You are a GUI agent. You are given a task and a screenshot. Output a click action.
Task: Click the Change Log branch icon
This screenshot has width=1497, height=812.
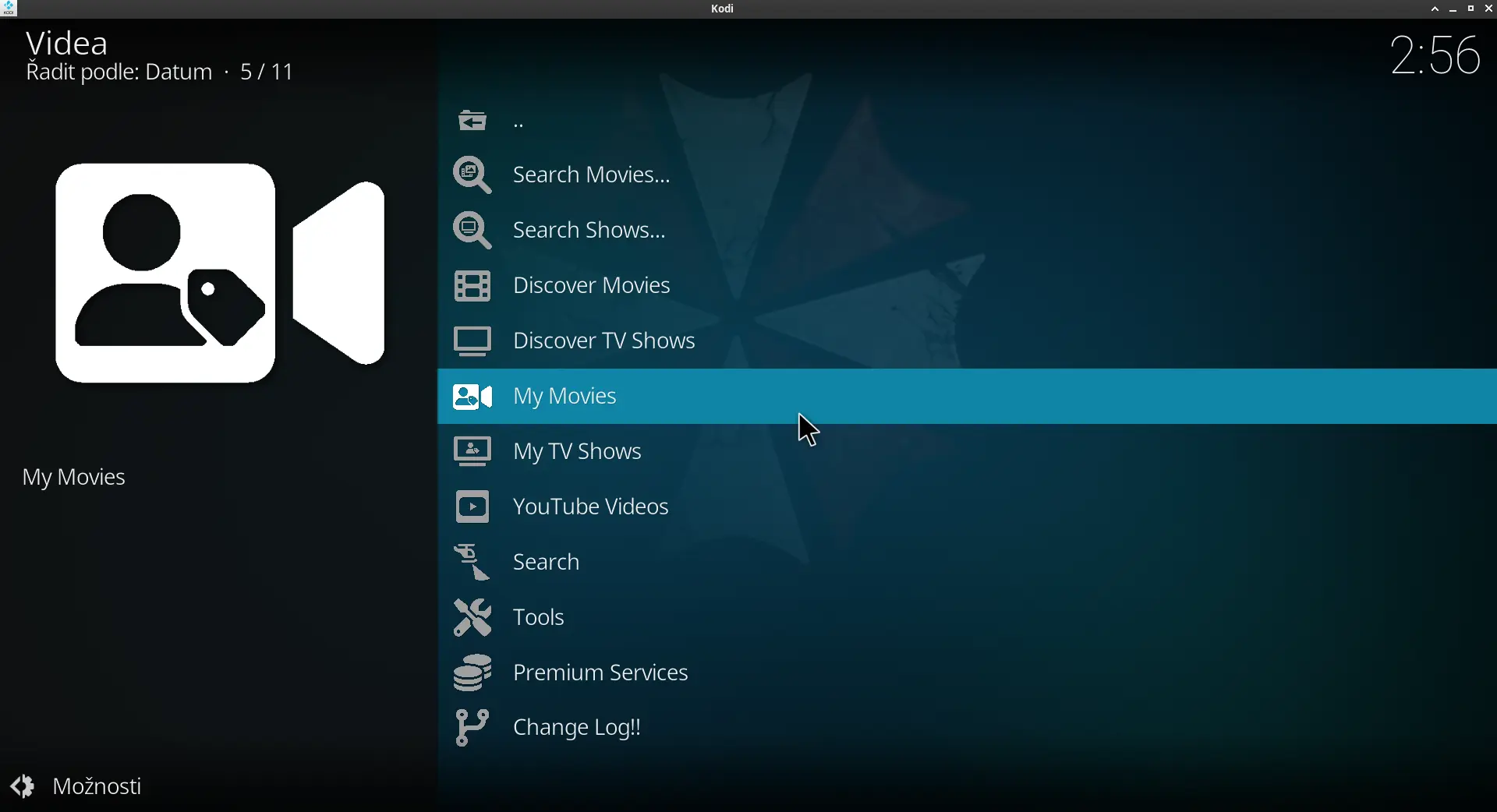[473, 729]
